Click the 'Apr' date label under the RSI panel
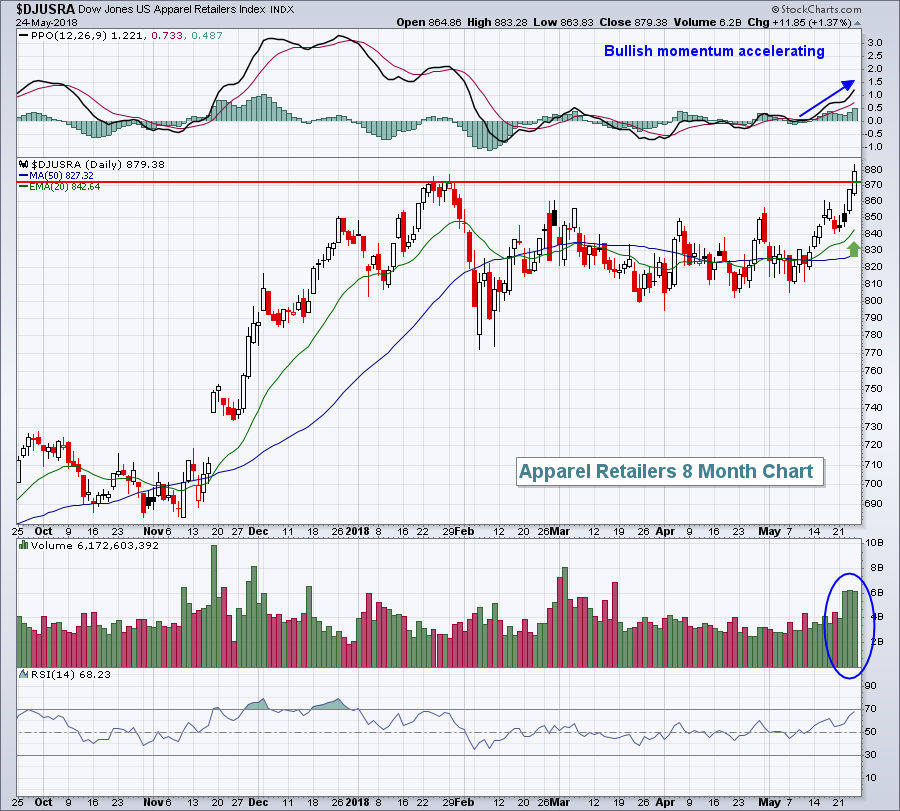The height and width of the screenshot is (811, 900). [665, 802]
